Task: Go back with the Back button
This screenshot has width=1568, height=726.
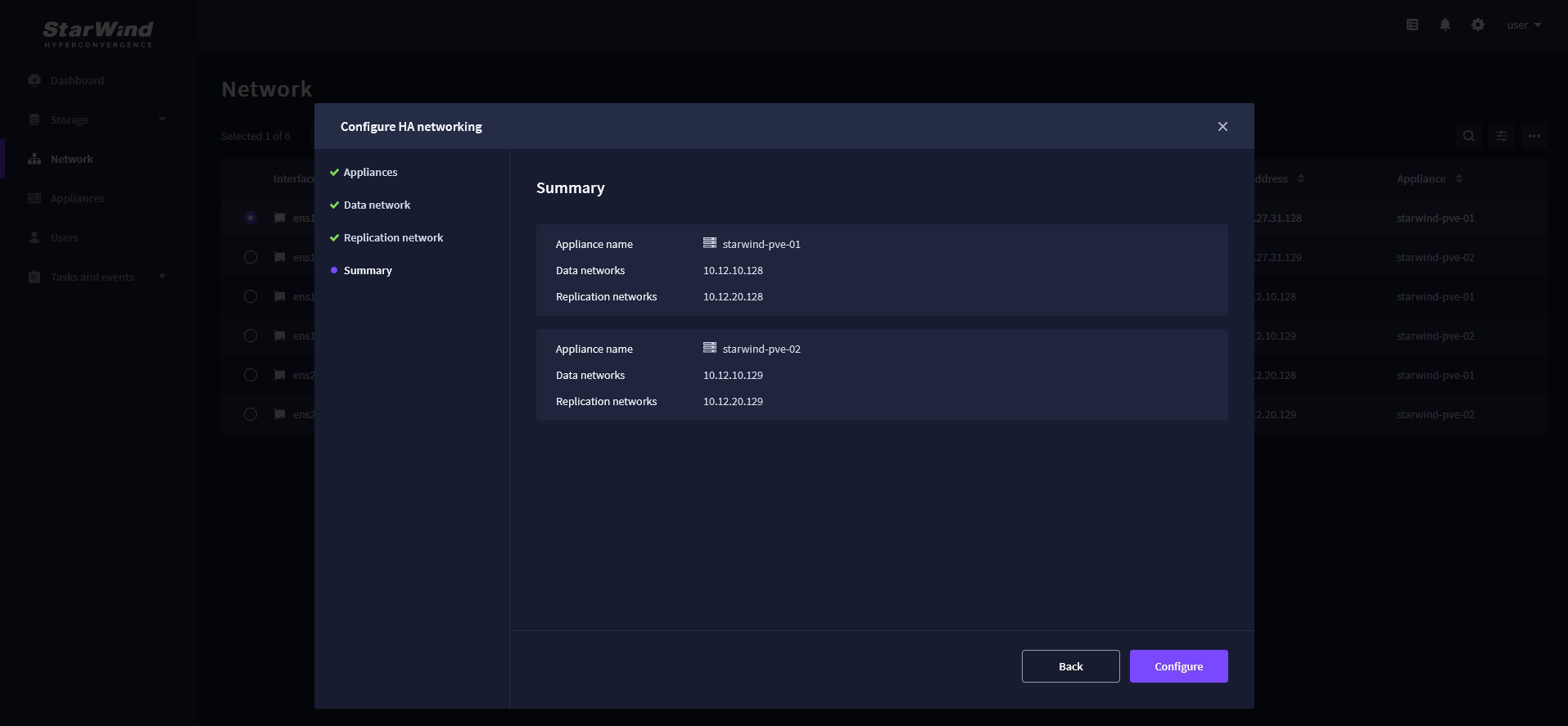Action: coord(1070,666)
